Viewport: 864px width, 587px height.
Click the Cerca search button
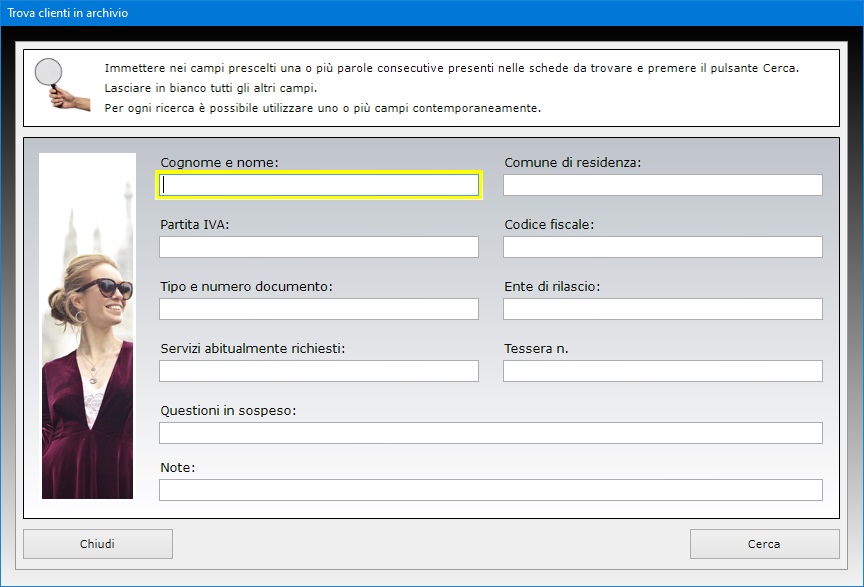click(764, 544)
